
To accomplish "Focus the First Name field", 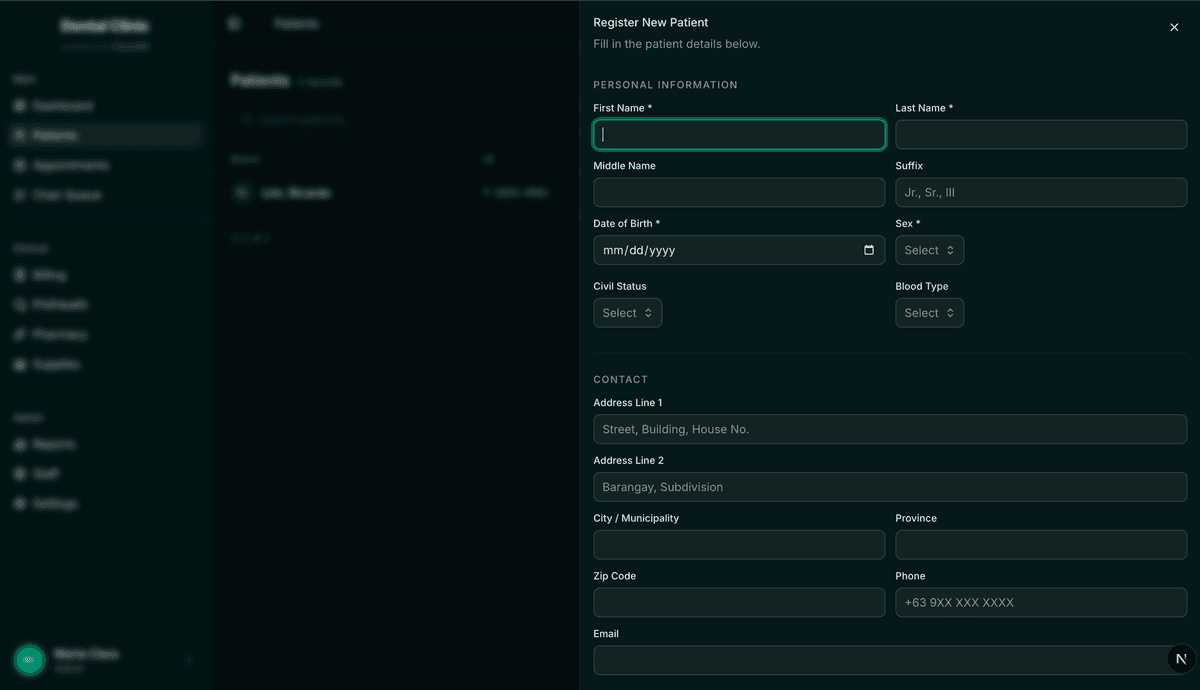I will 739,135.
